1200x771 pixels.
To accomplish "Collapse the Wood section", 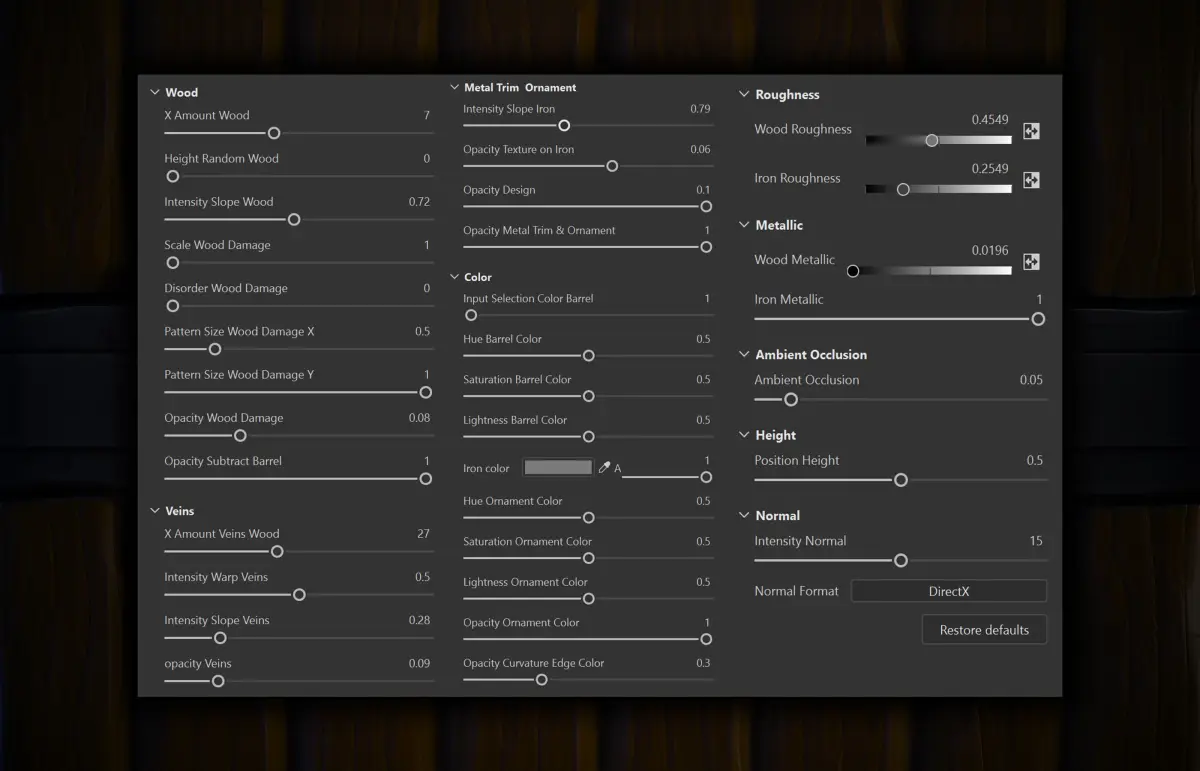I will tap(155, 92).
